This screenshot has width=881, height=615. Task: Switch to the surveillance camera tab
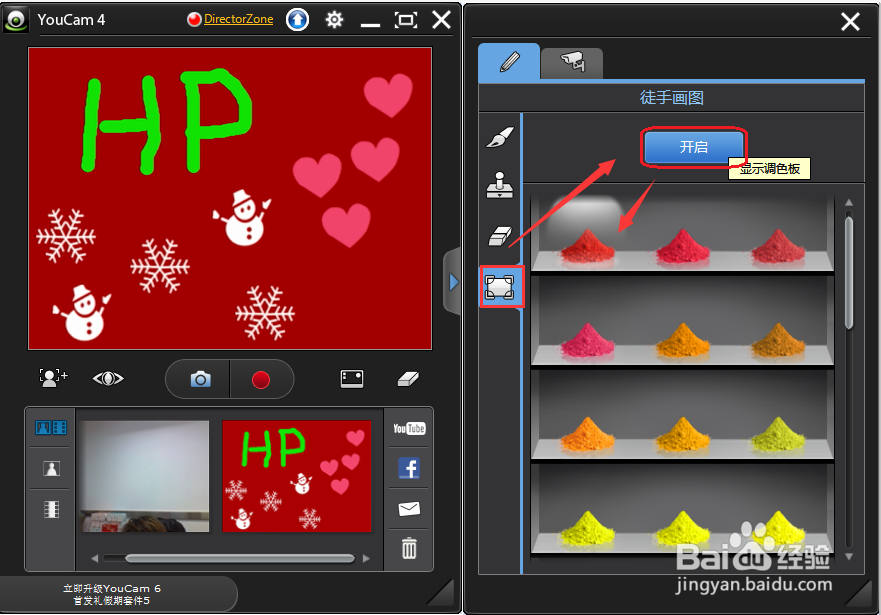coord(572,62)
